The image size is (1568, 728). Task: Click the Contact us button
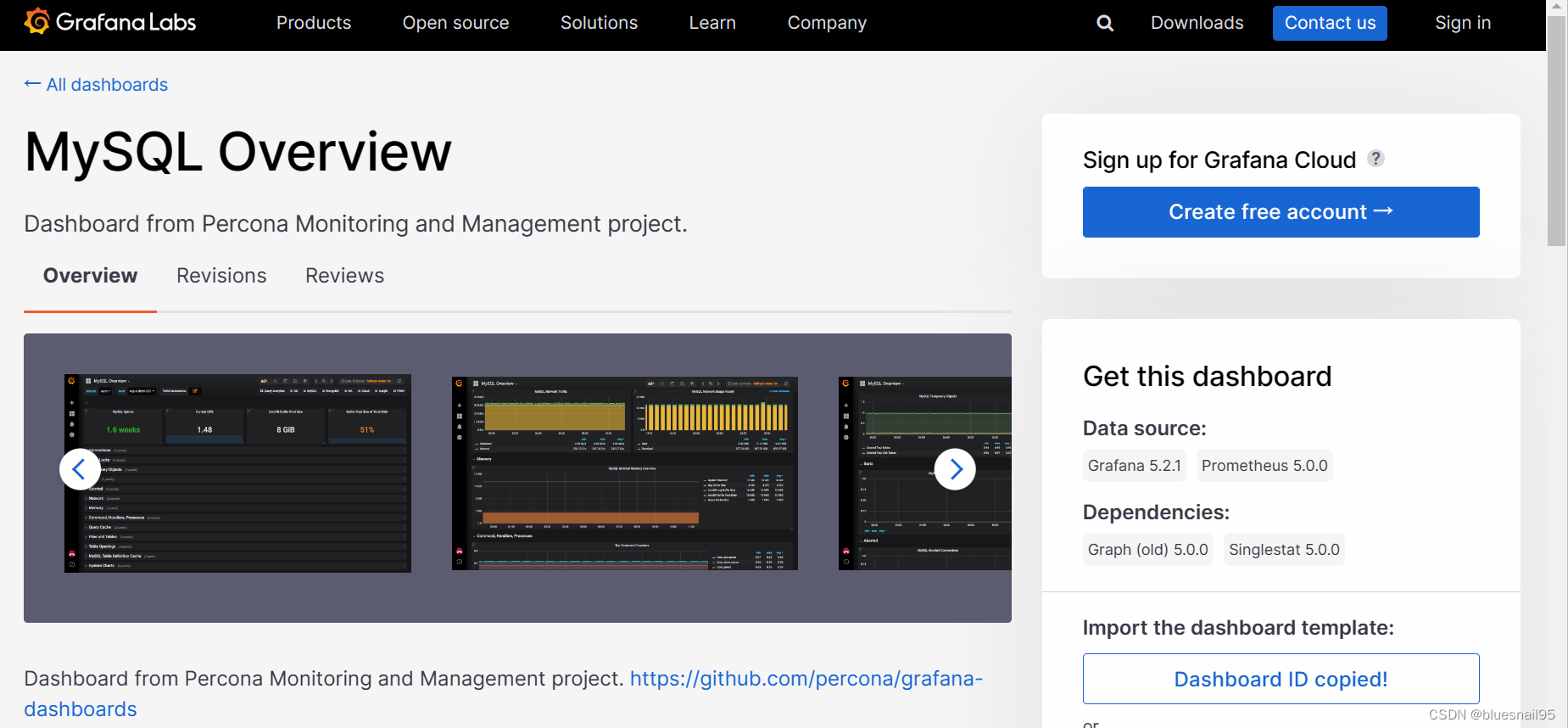coord(1330,23)
